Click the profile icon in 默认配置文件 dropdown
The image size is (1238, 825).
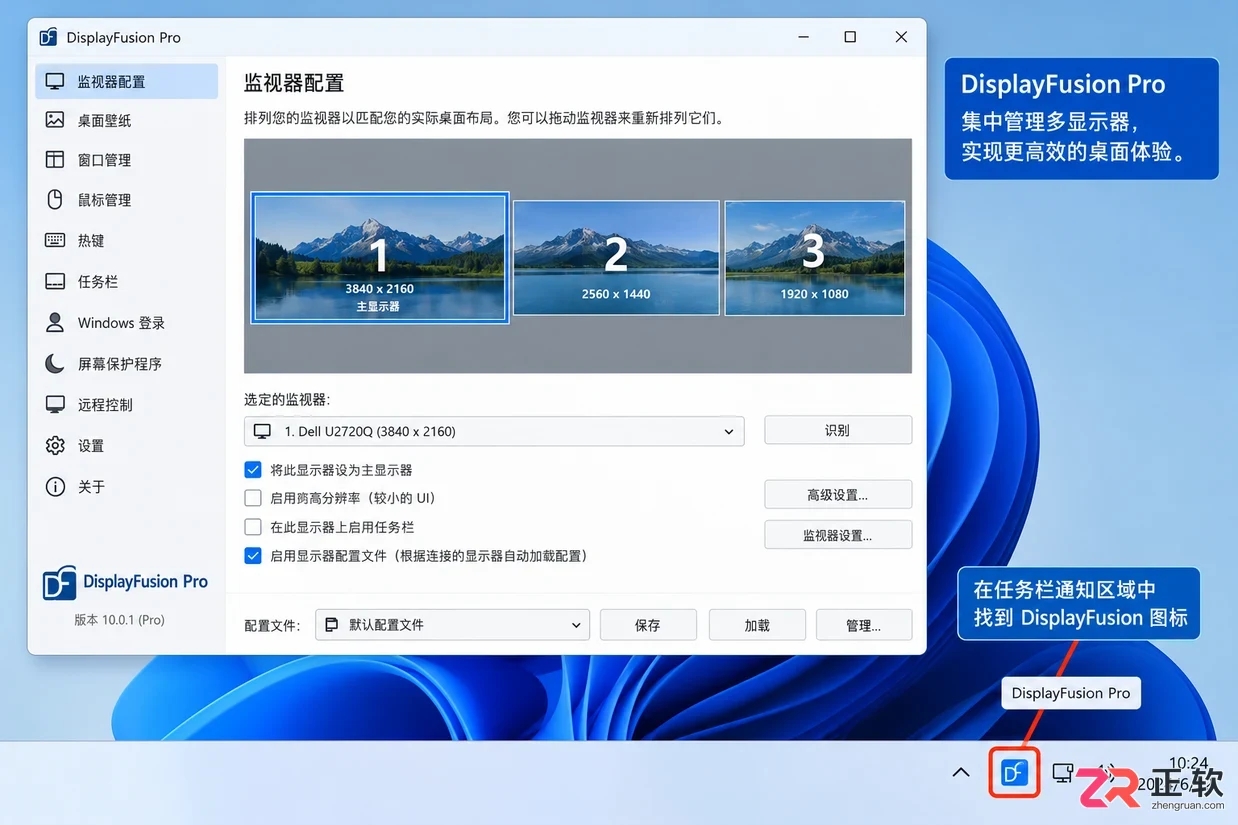tap(333, 625)
